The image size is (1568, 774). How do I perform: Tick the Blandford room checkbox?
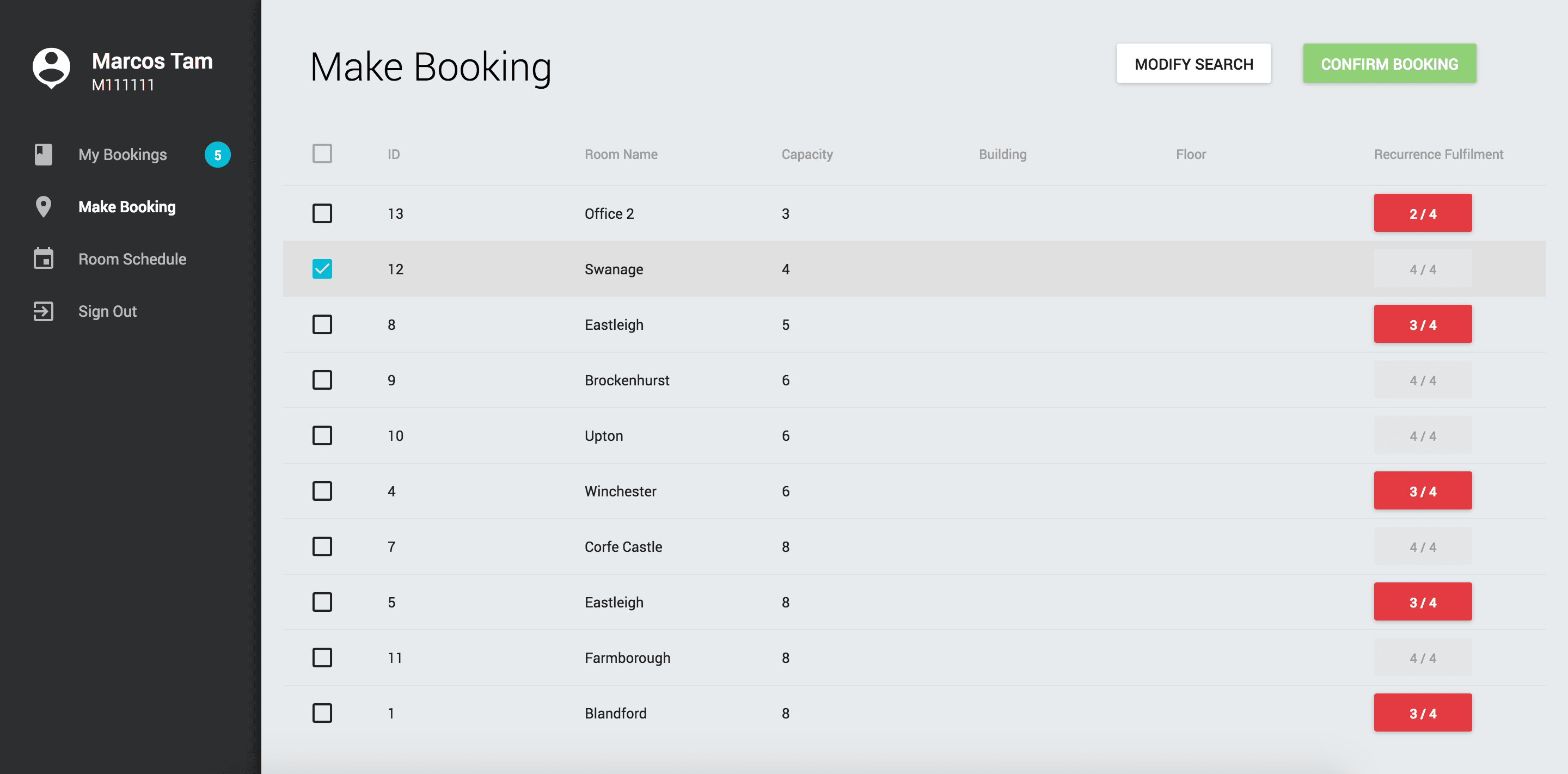pos(322,712)
